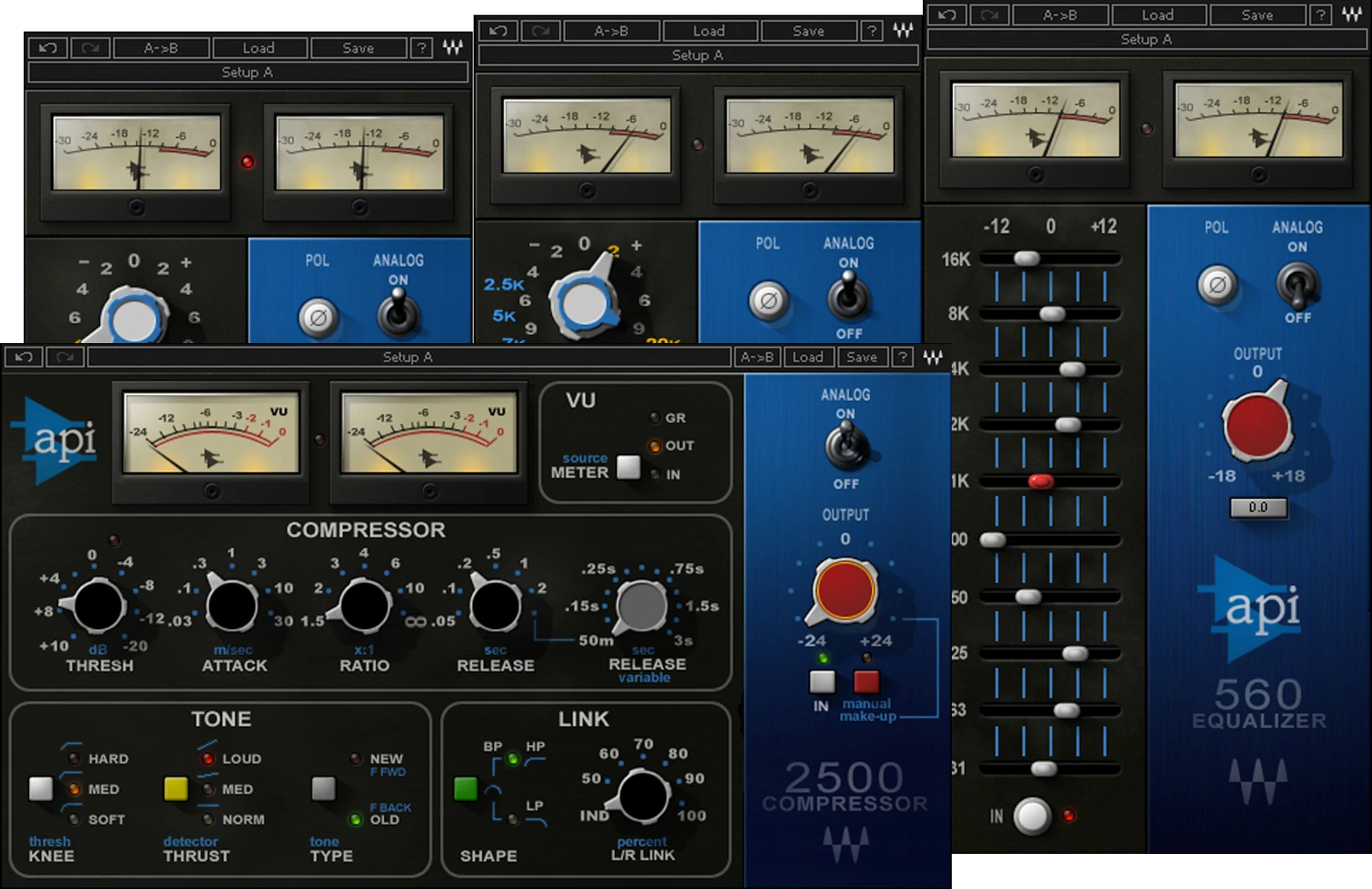Click the red OUTPUT knob in 2500 Compressor

tap(845, 591)
